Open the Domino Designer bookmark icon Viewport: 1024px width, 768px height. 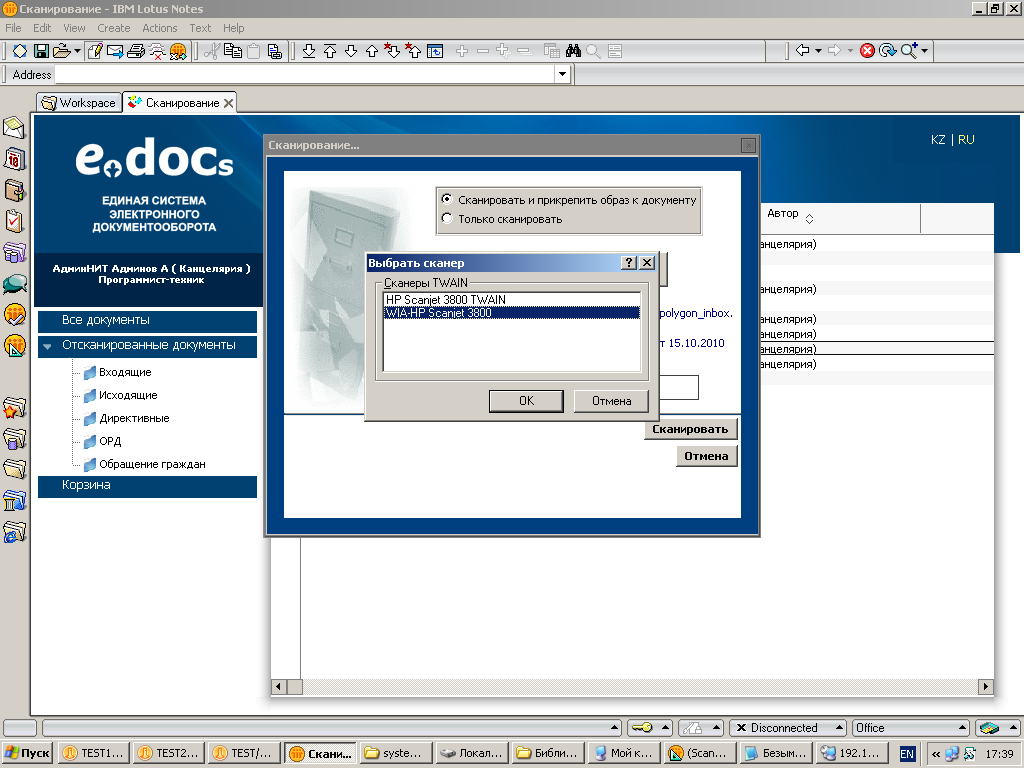tap(14, 345)
